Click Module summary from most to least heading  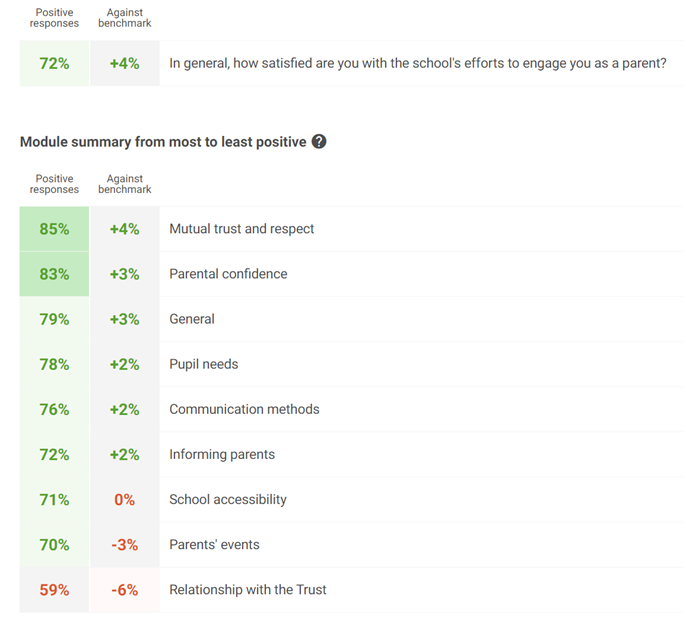pos(163,142)
